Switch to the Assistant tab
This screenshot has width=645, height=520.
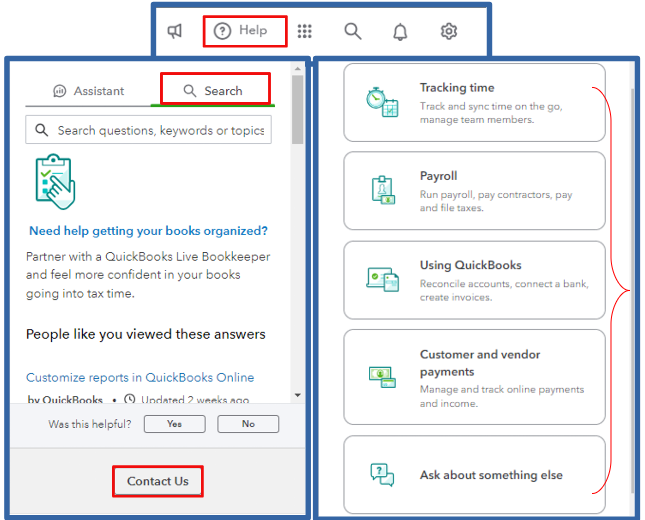88,91
